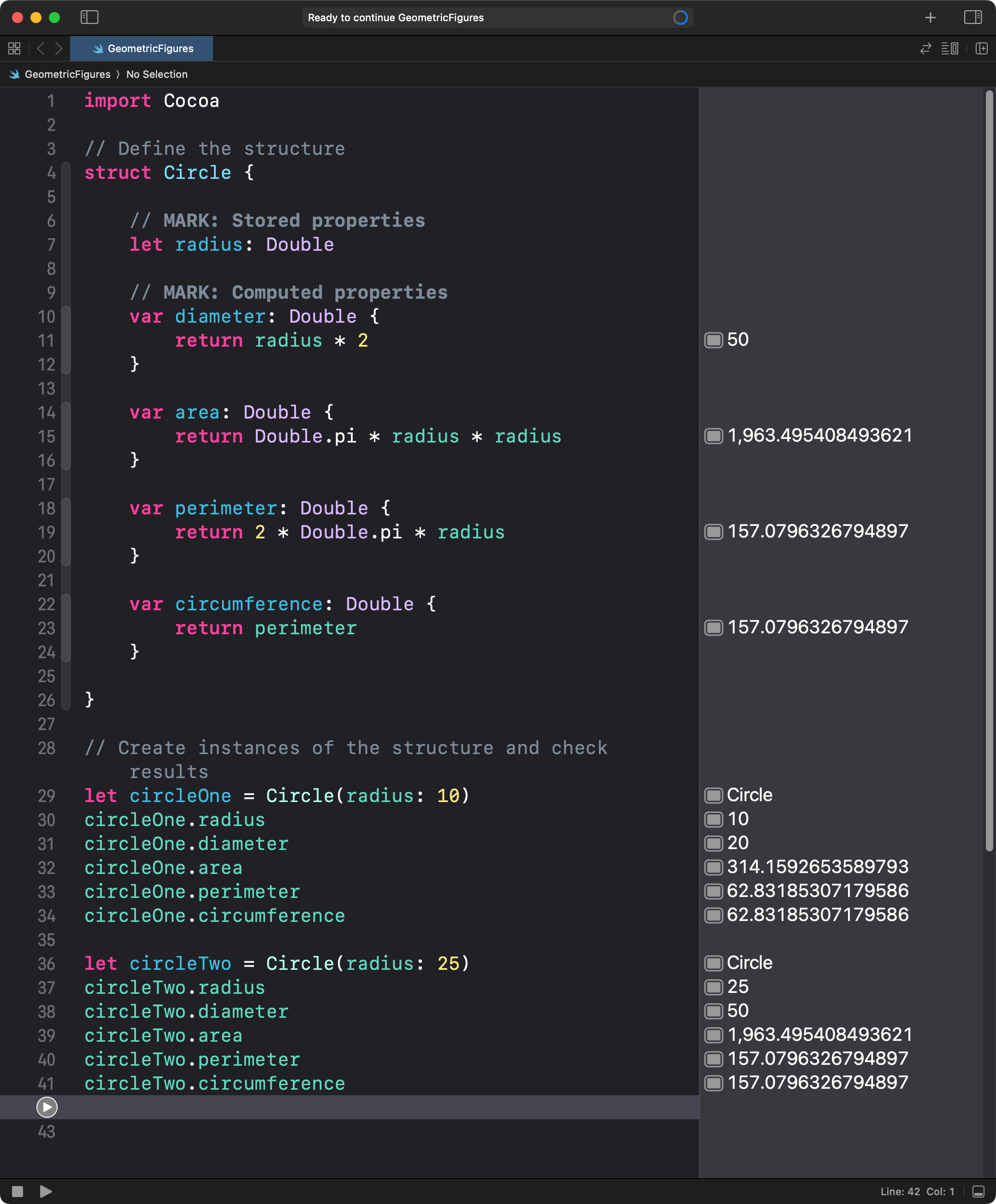Add an editor on the right

click(x=981, y=49)
